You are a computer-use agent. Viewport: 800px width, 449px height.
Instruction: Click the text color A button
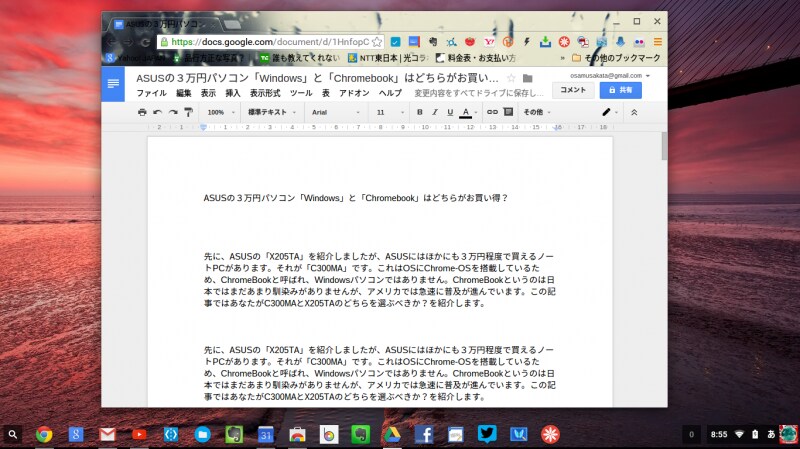(x=466, y=112)
